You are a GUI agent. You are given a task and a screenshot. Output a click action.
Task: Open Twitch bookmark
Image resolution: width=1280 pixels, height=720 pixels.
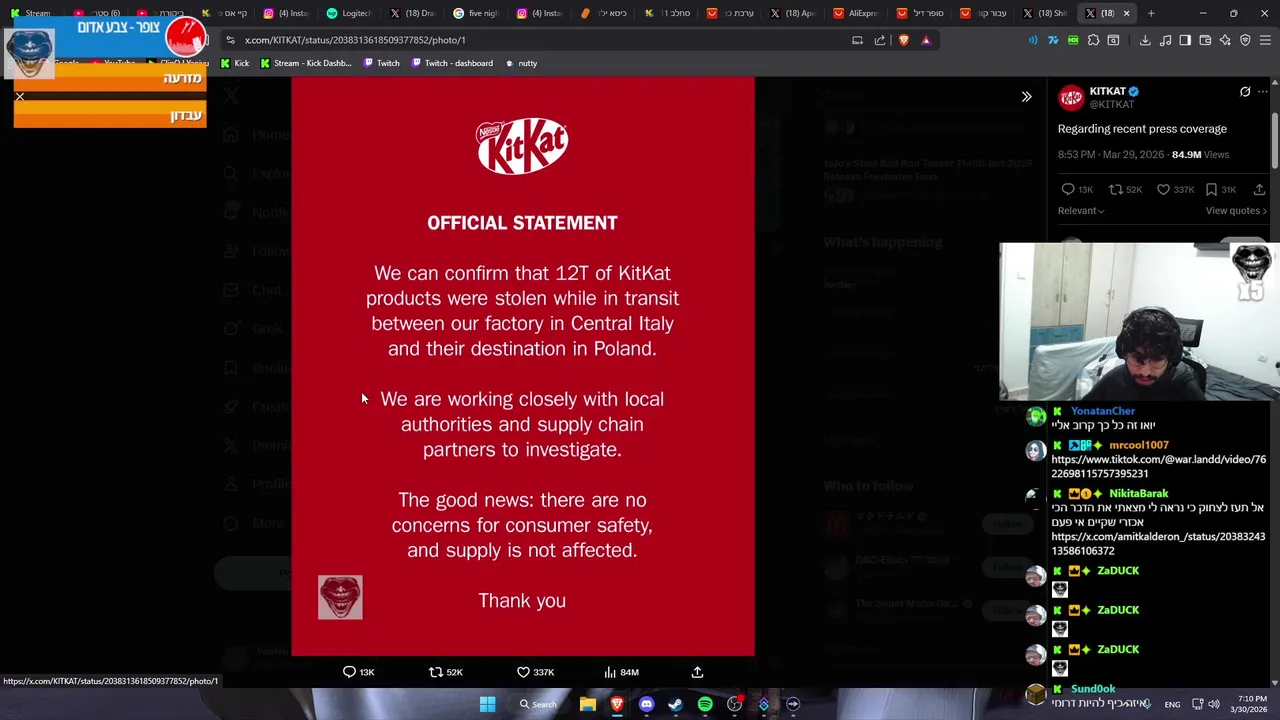(382, 63)
